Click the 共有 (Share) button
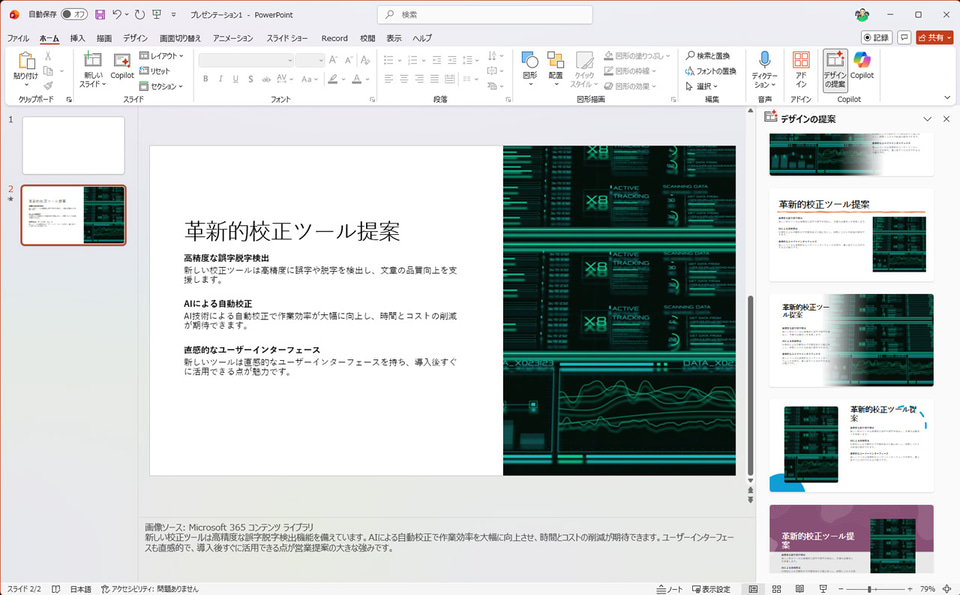960x595 pixels. click(935, 37)
